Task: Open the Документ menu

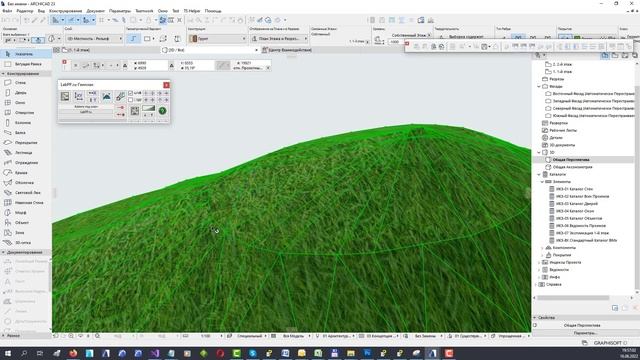Action: [x=96, y=11]
